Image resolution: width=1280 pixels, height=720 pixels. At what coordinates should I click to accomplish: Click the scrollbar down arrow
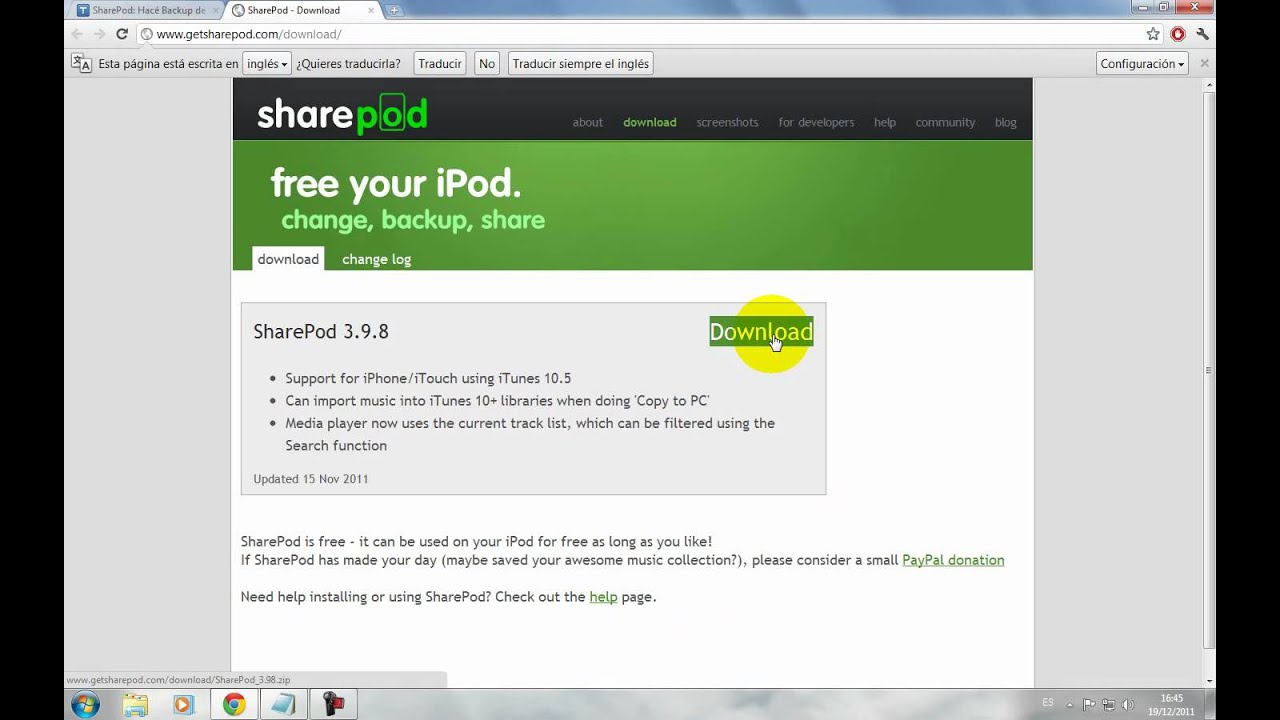pos(1209,681)
